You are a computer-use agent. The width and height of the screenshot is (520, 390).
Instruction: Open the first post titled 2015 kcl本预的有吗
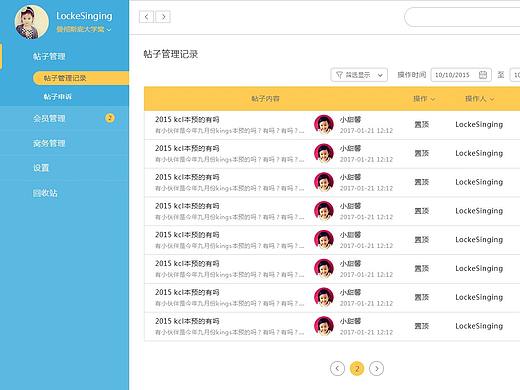[x=187, y=120]
